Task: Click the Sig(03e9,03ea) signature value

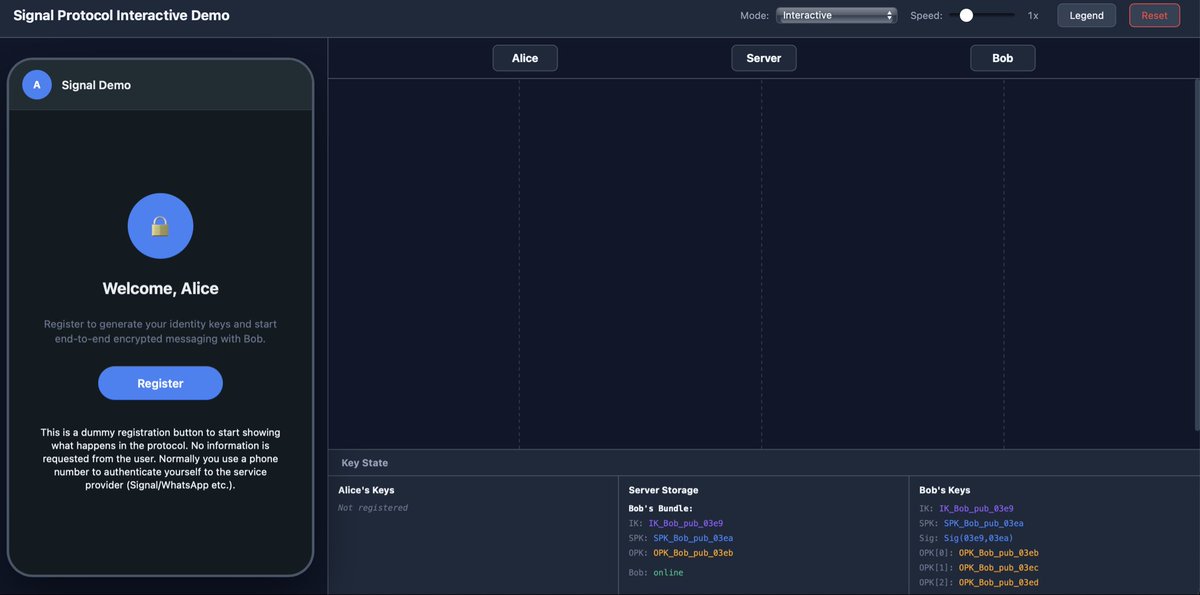Action: coord(979,538)
